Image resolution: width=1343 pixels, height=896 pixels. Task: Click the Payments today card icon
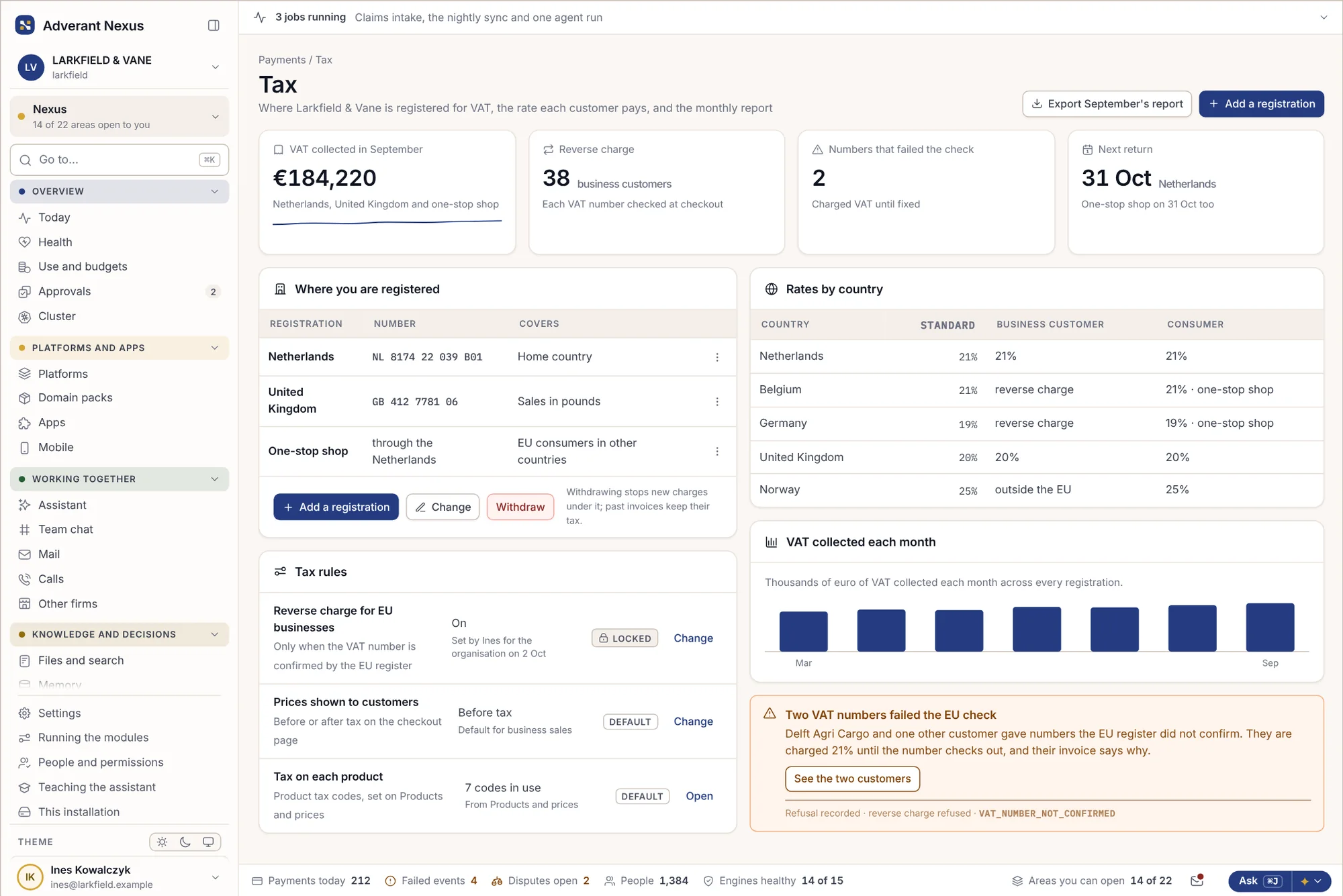click(x=257, y=881)
